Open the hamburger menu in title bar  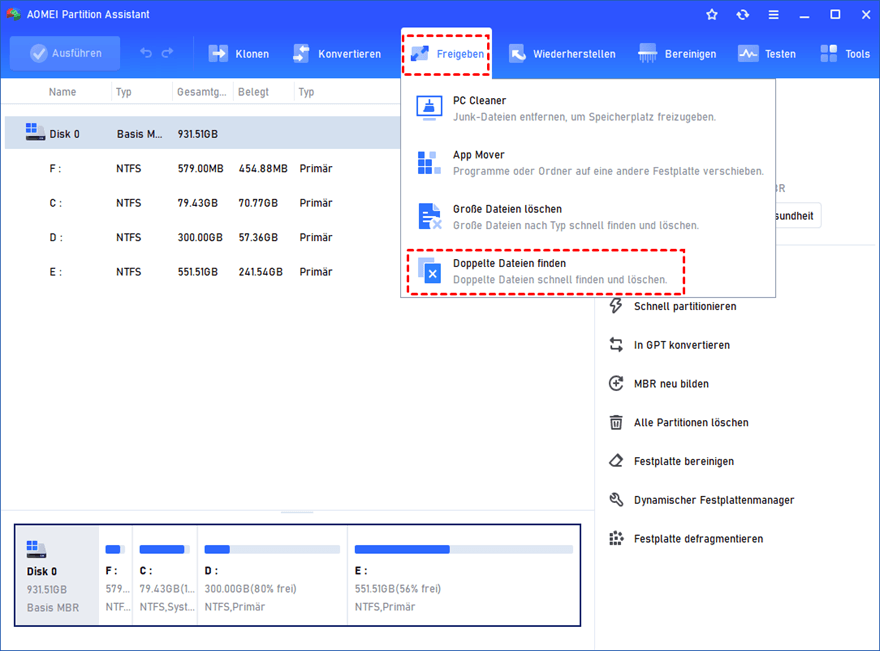pos(773,15)
